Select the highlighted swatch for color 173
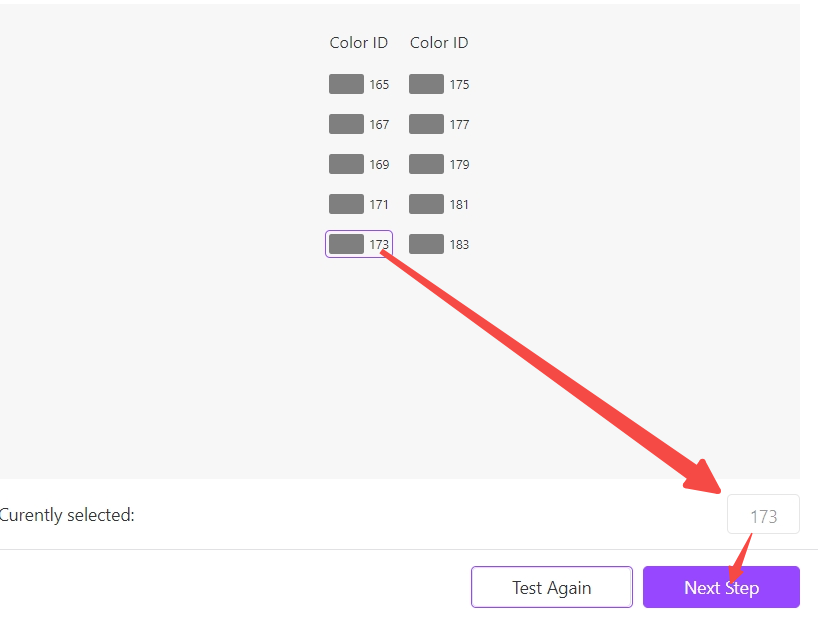Screen dimensions: 818x621 pos(346,244)
